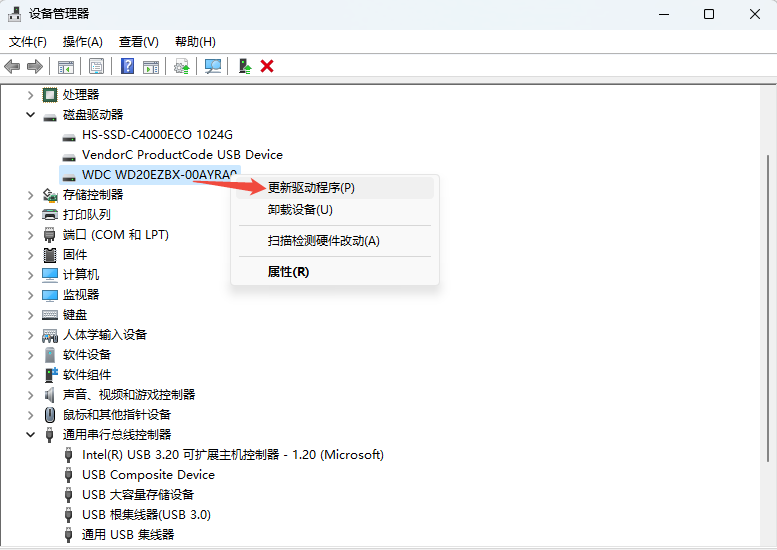Click the scan for hardware changes monitor icon
Image resolution: width=777 pixels, height=550 pixels.
tap(212, 66)
